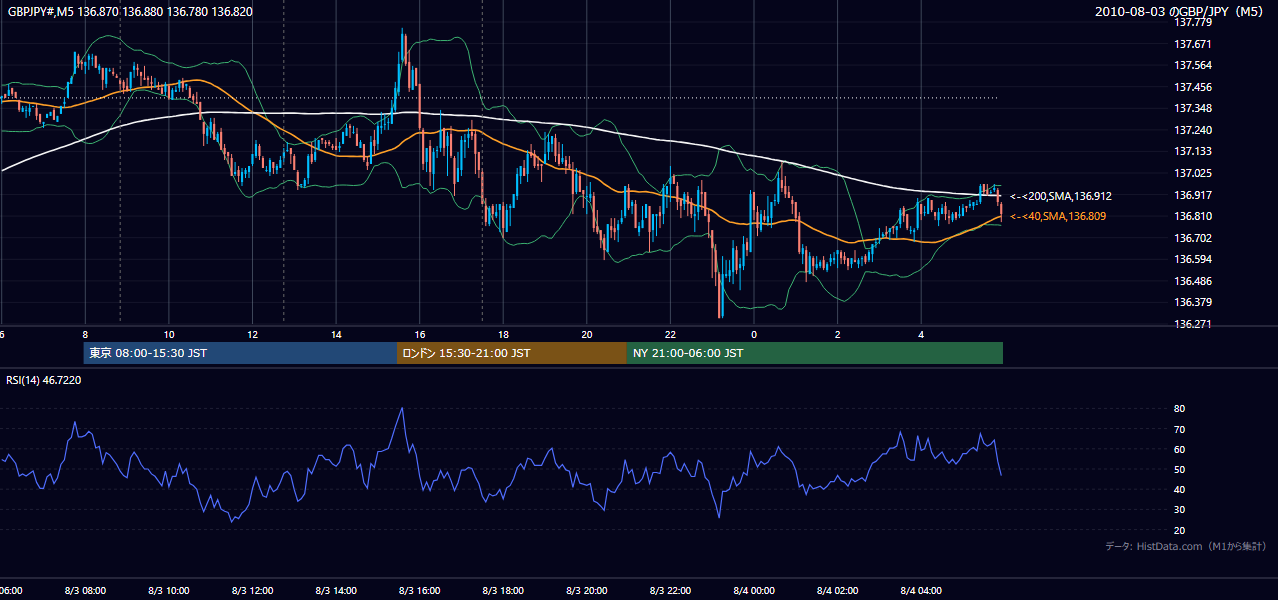Click the 8/3 18:00 time axis label
The width and height of the screenshot is (1278, 600).
pos(503,591)
